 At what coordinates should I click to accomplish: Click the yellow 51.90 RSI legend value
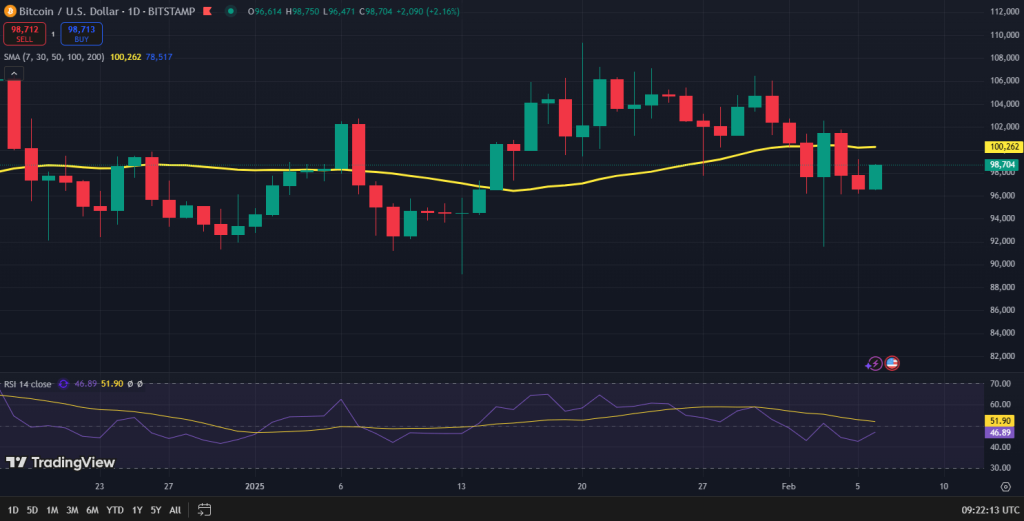click(x=112, y=384)
